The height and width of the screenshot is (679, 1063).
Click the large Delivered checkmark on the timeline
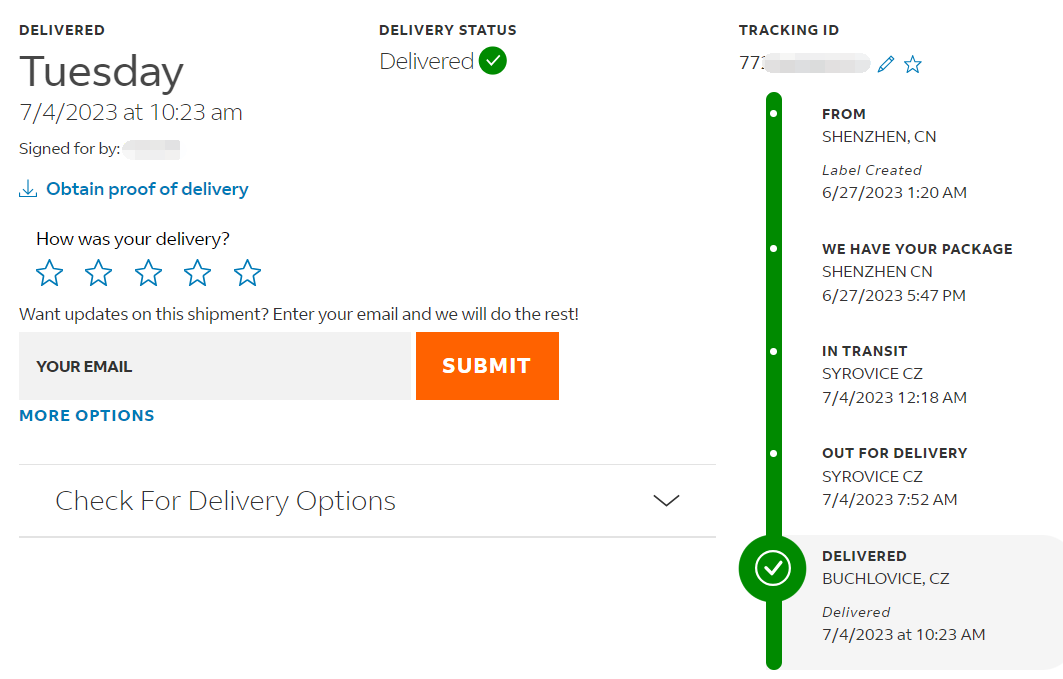click(773, 568)
